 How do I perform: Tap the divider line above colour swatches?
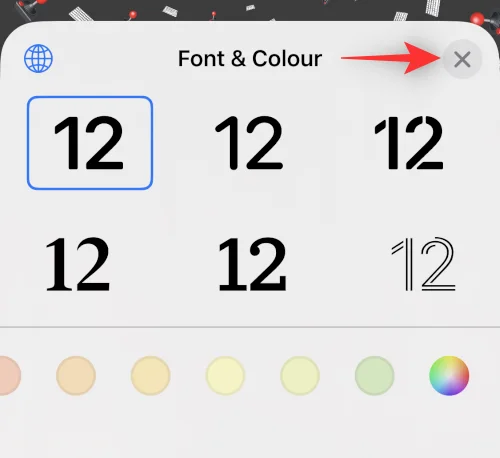250,327
